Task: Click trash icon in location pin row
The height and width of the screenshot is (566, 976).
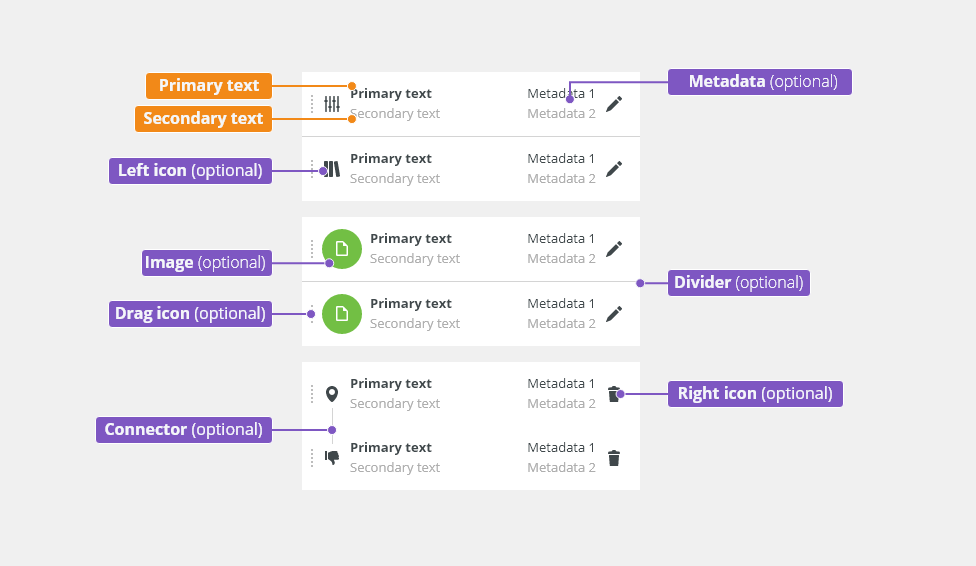Action: (x=614, y=394)
